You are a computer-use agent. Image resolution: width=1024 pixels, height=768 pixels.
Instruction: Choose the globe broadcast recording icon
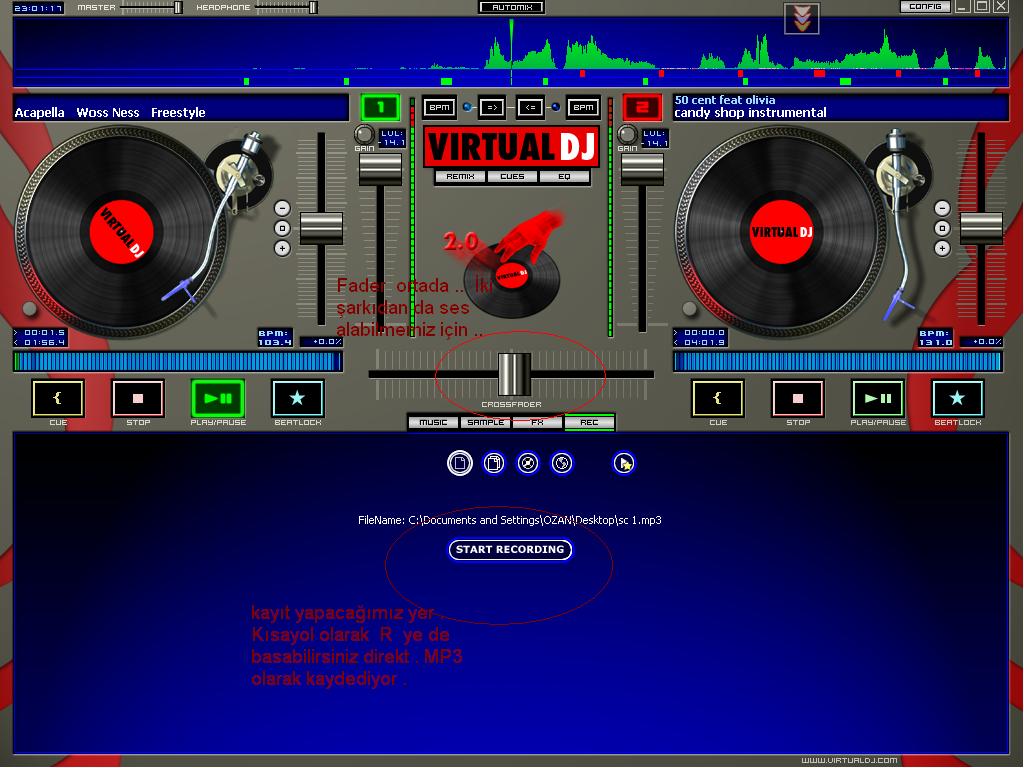tap(562, 464)
